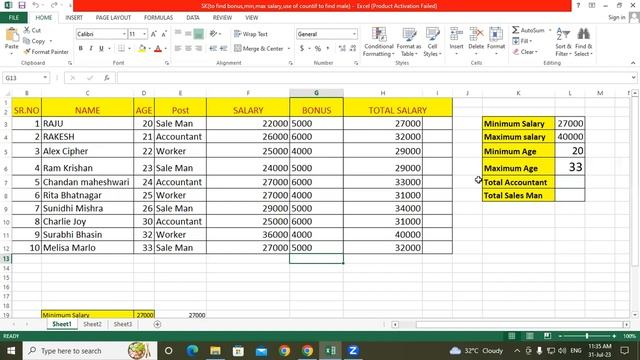Click the Format cells icon
The image size is (640, 360).
[x=496, y=34]
